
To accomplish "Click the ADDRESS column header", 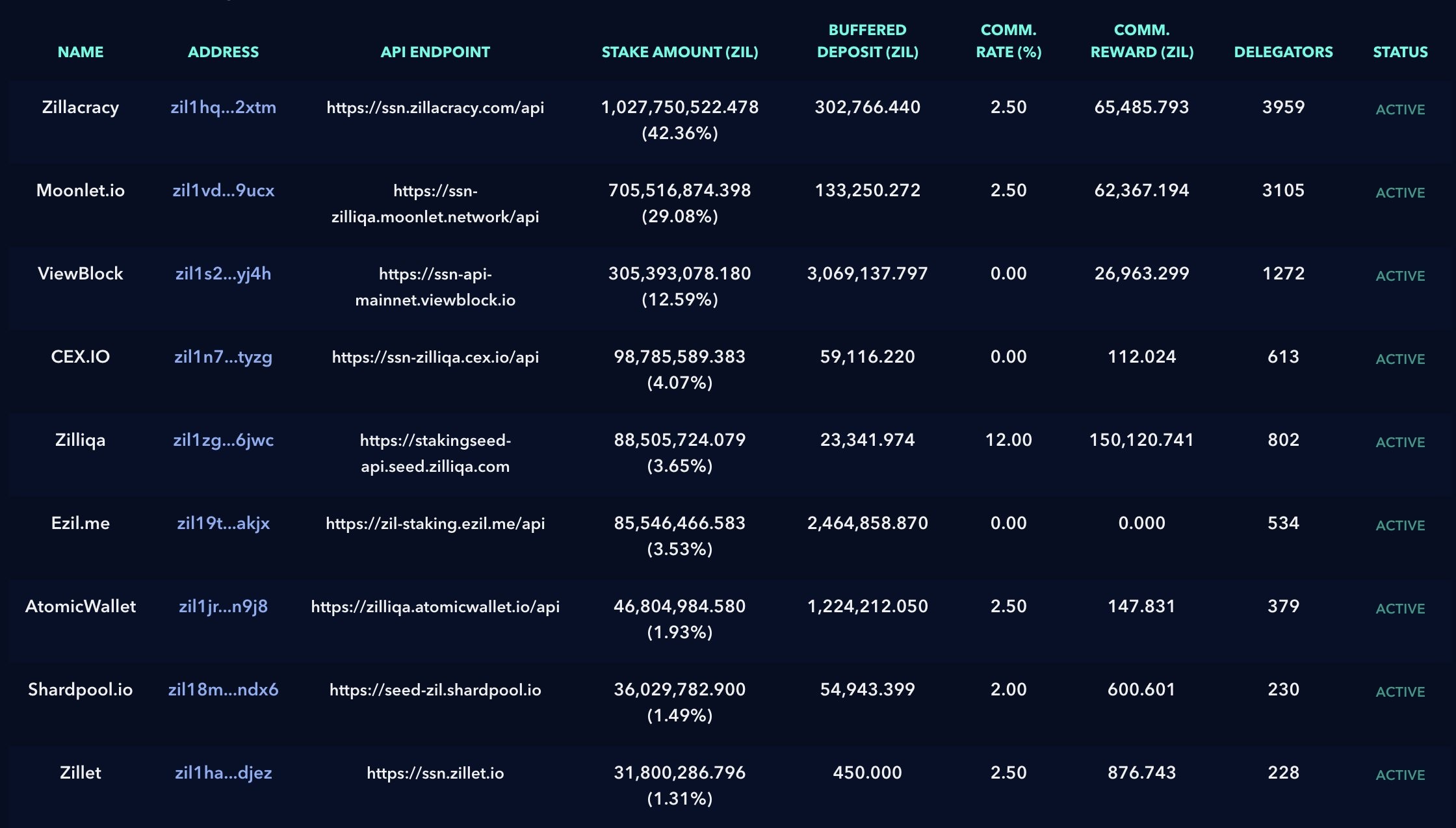I will pyautogui.click(x=223, y=52).
